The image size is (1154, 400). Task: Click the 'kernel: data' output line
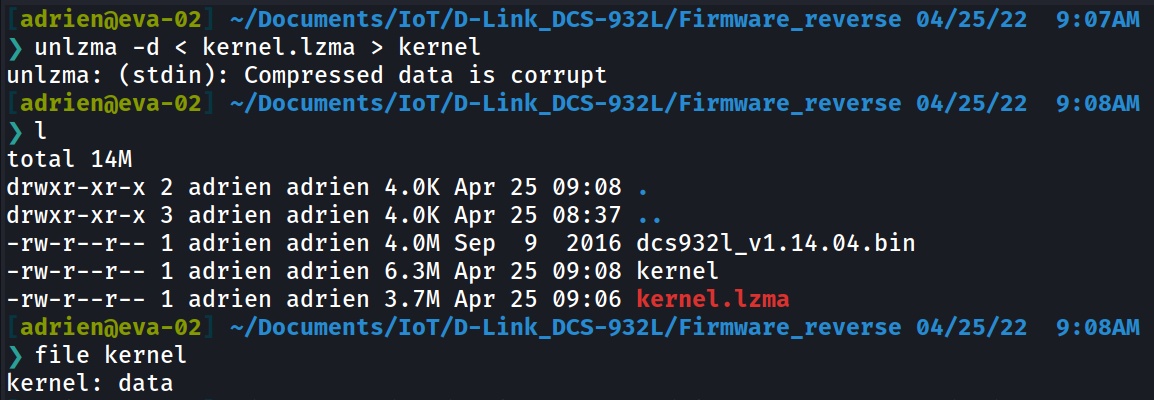coord(89,383)
